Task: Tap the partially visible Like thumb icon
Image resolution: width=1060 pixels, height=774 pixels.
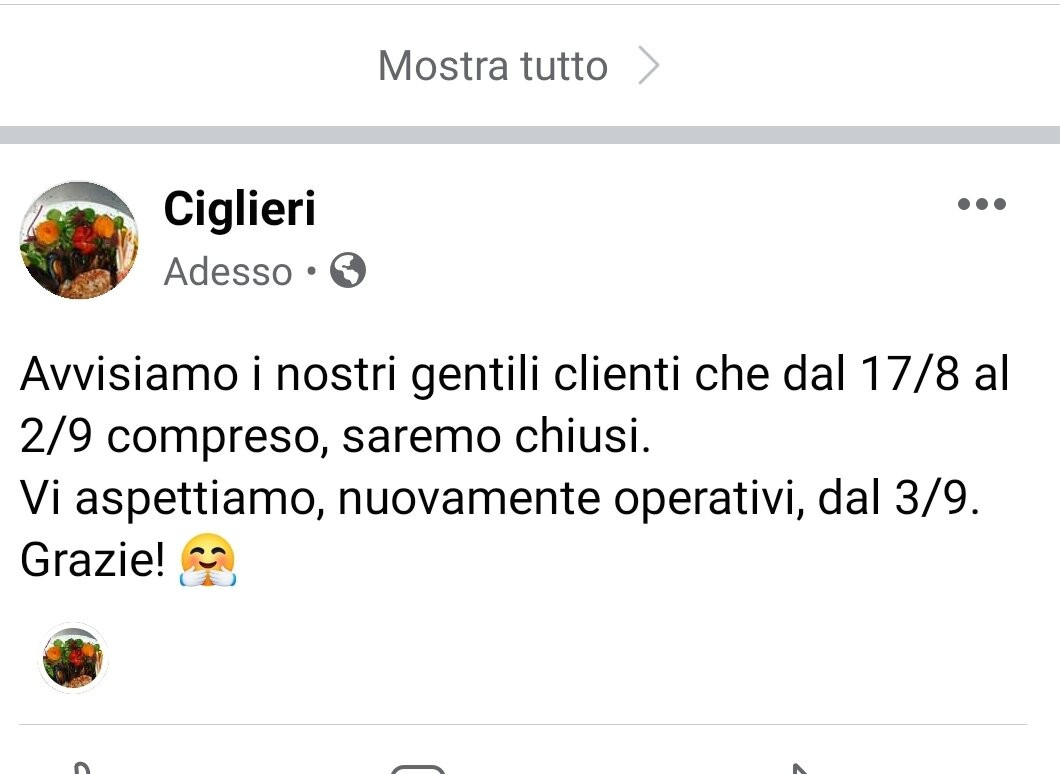Action: [81, 768]
